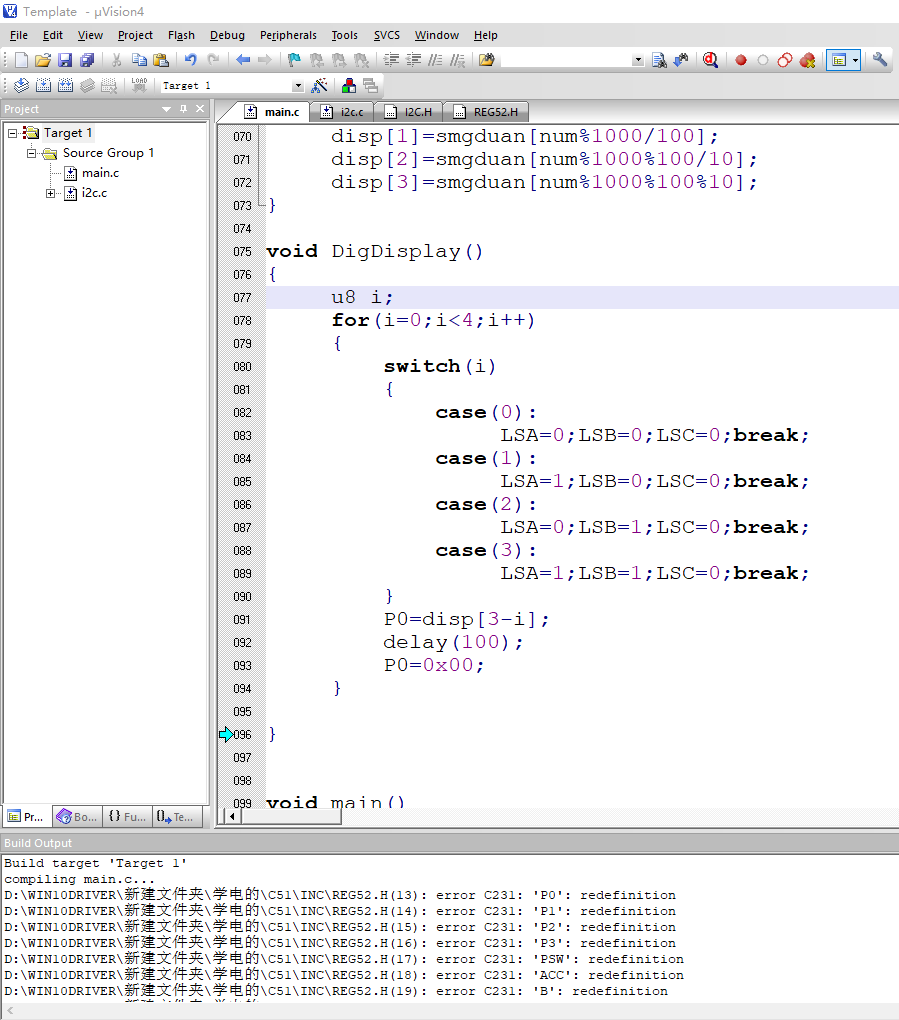Image resolution: width=899 pixels, height=1020 pixels.
Task: Open the Project menu
Action: point(135,35)
